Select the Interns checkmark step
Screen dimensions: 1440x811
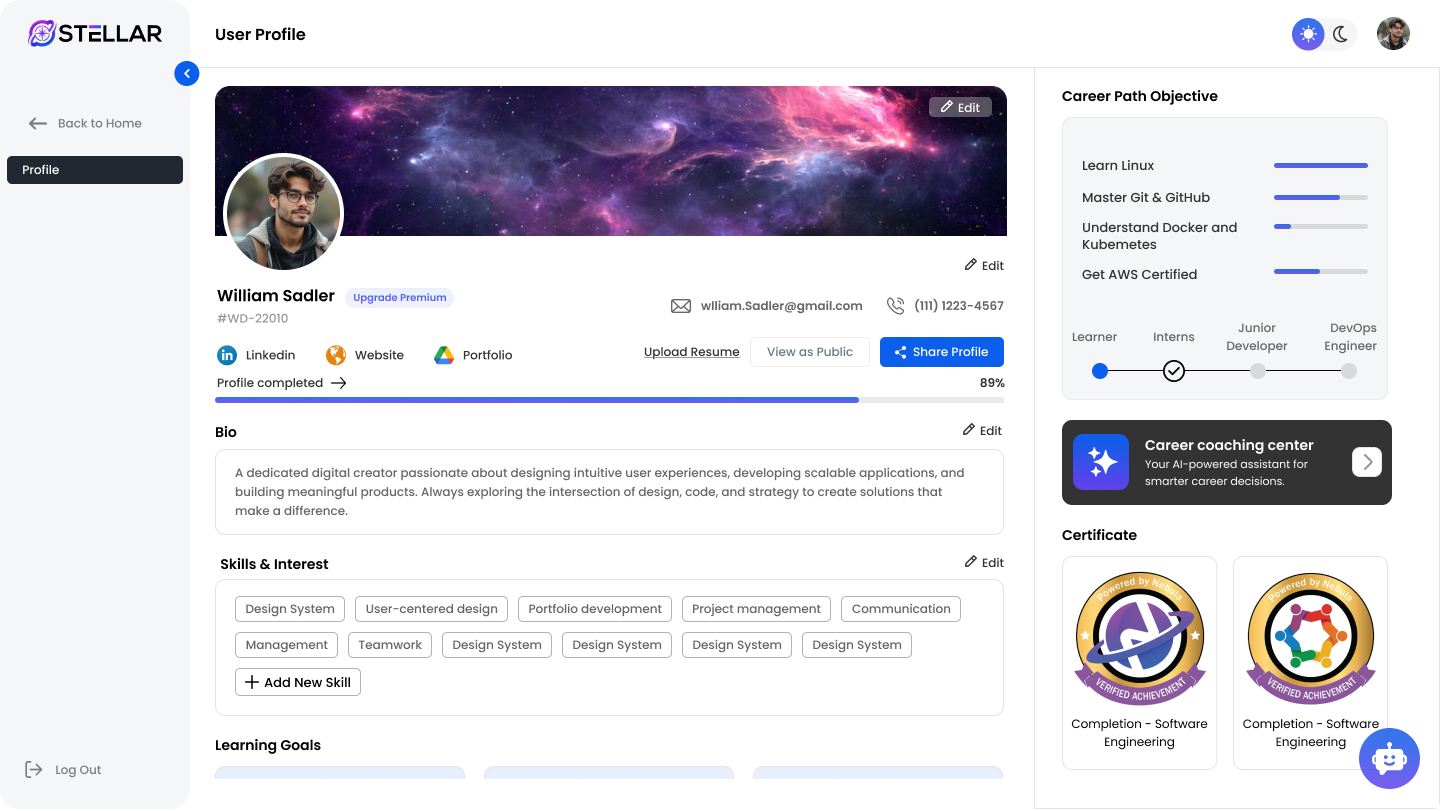coord(1174,371)
